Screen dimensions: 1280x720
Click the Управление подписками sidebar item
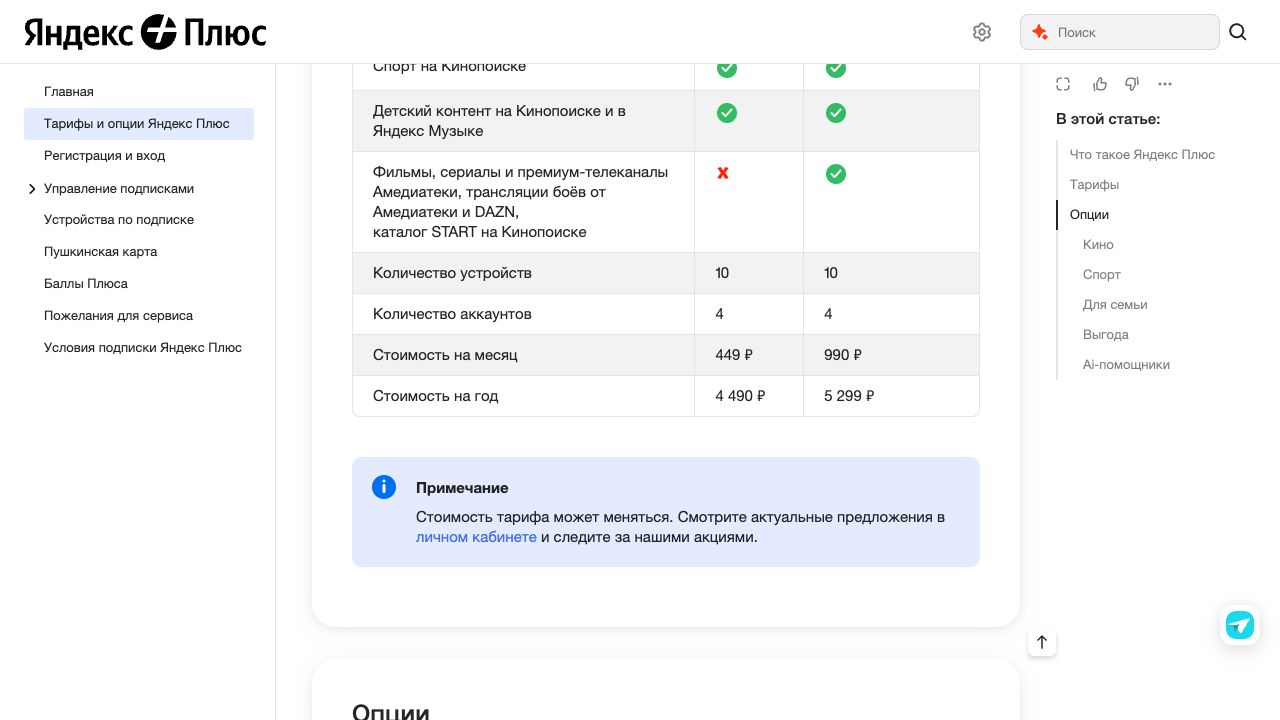point(119,189)
